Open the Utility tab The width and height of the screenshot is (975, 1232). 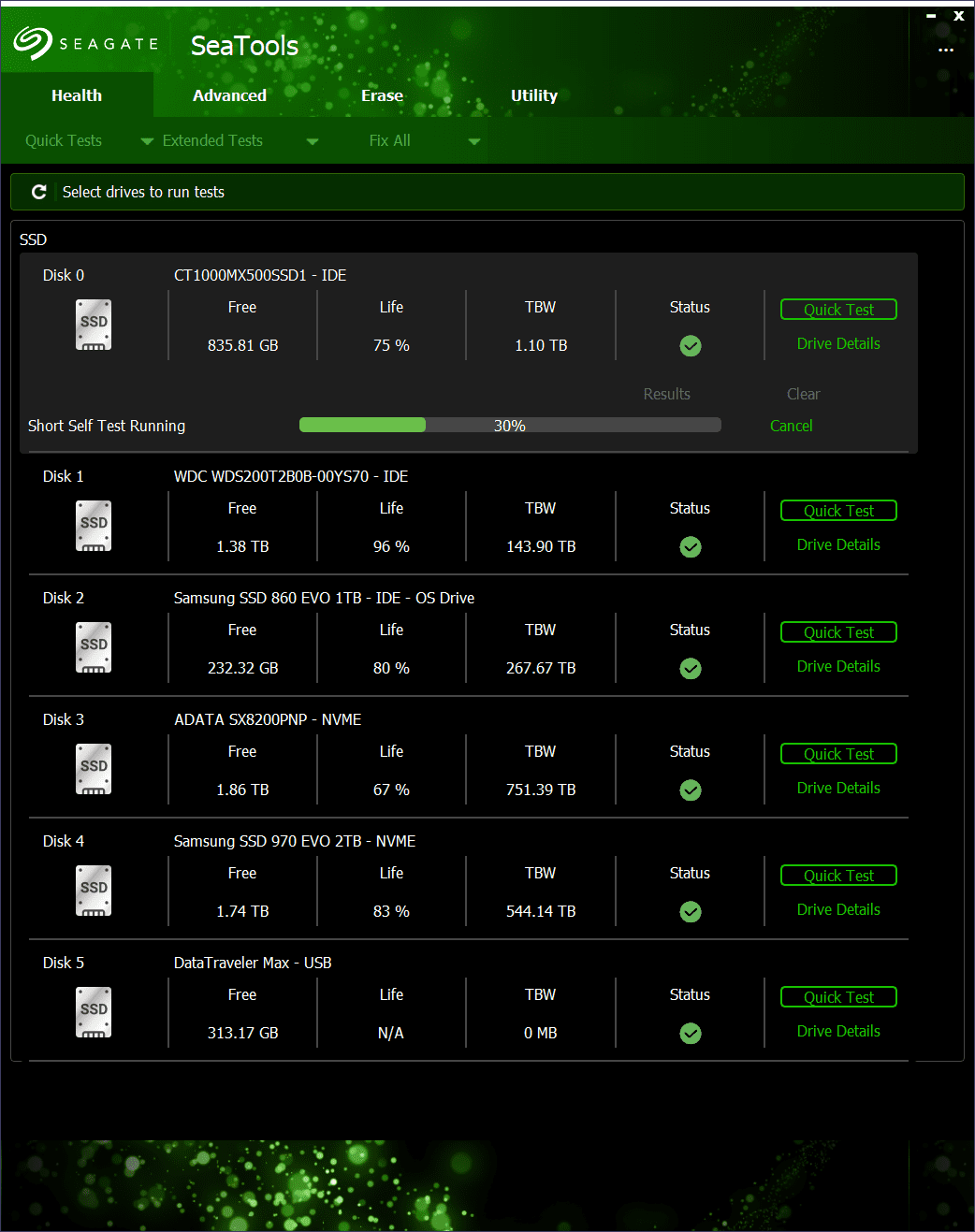pyautogui.click(x=533, y=95)
